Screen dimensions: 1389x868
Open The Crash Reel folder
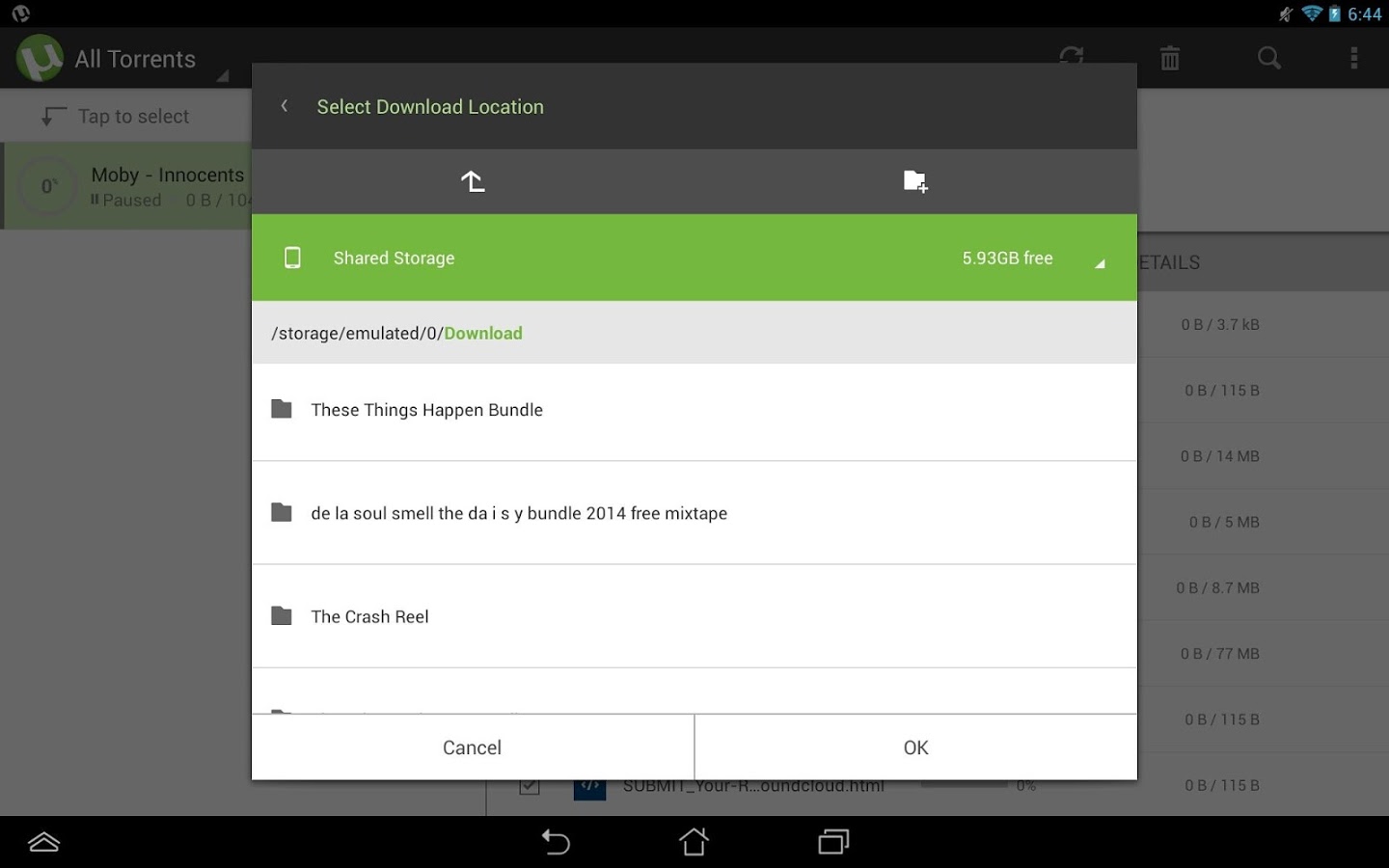[x=694, y=616]
